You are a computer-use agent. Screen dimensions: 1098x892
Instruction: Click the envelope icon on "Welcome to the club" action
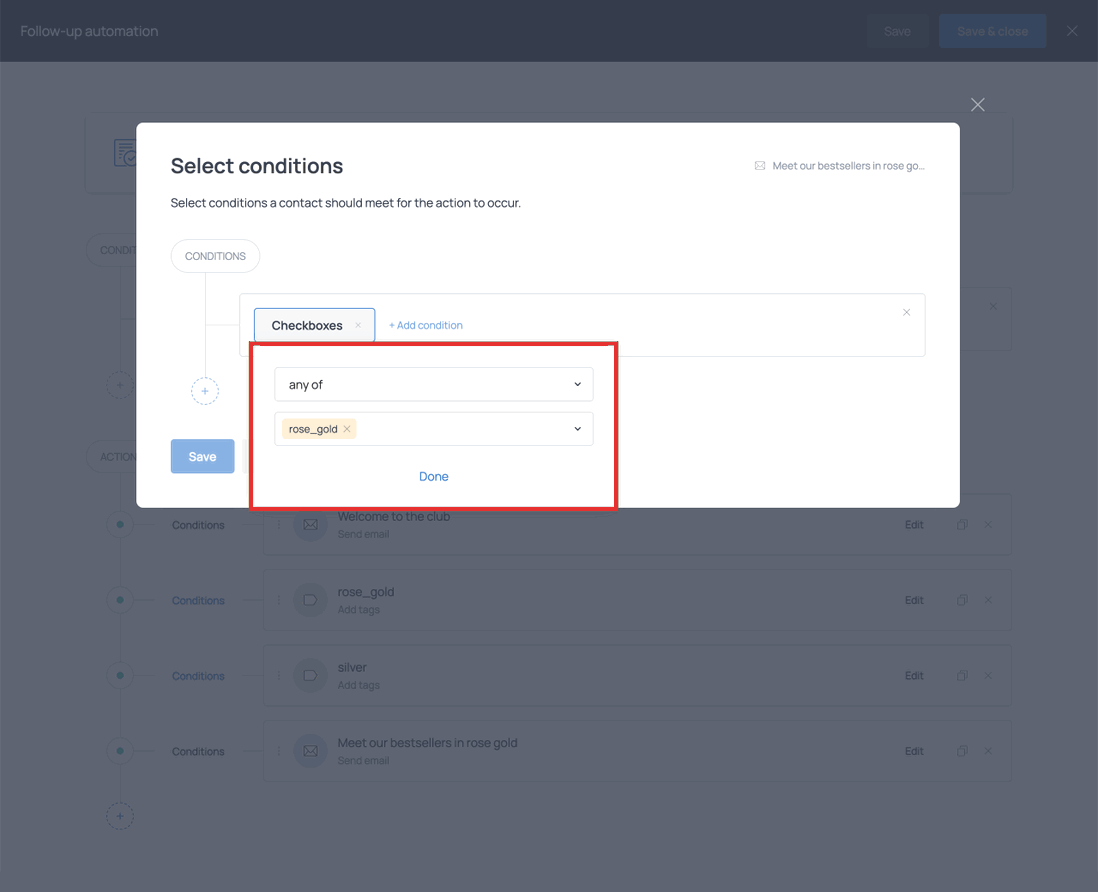[310, 524]
